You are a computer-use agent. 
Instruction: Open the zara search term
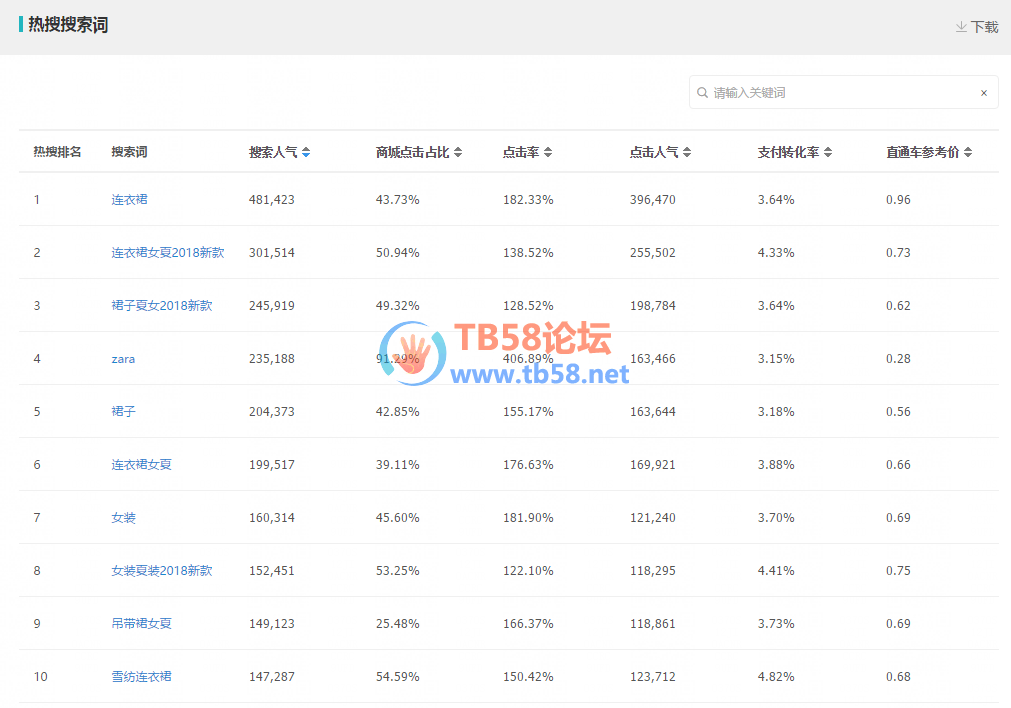(123, 359)
